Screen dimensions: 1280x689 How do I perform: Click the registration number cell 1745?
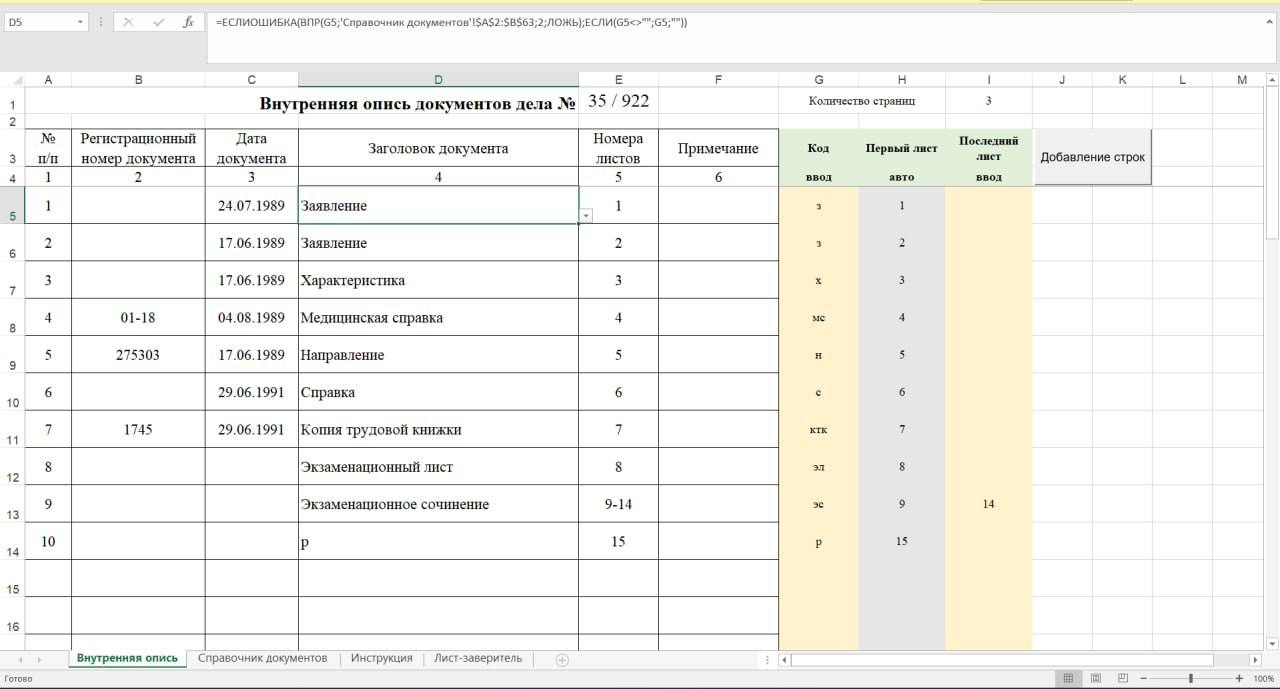(x=138, y=430)
